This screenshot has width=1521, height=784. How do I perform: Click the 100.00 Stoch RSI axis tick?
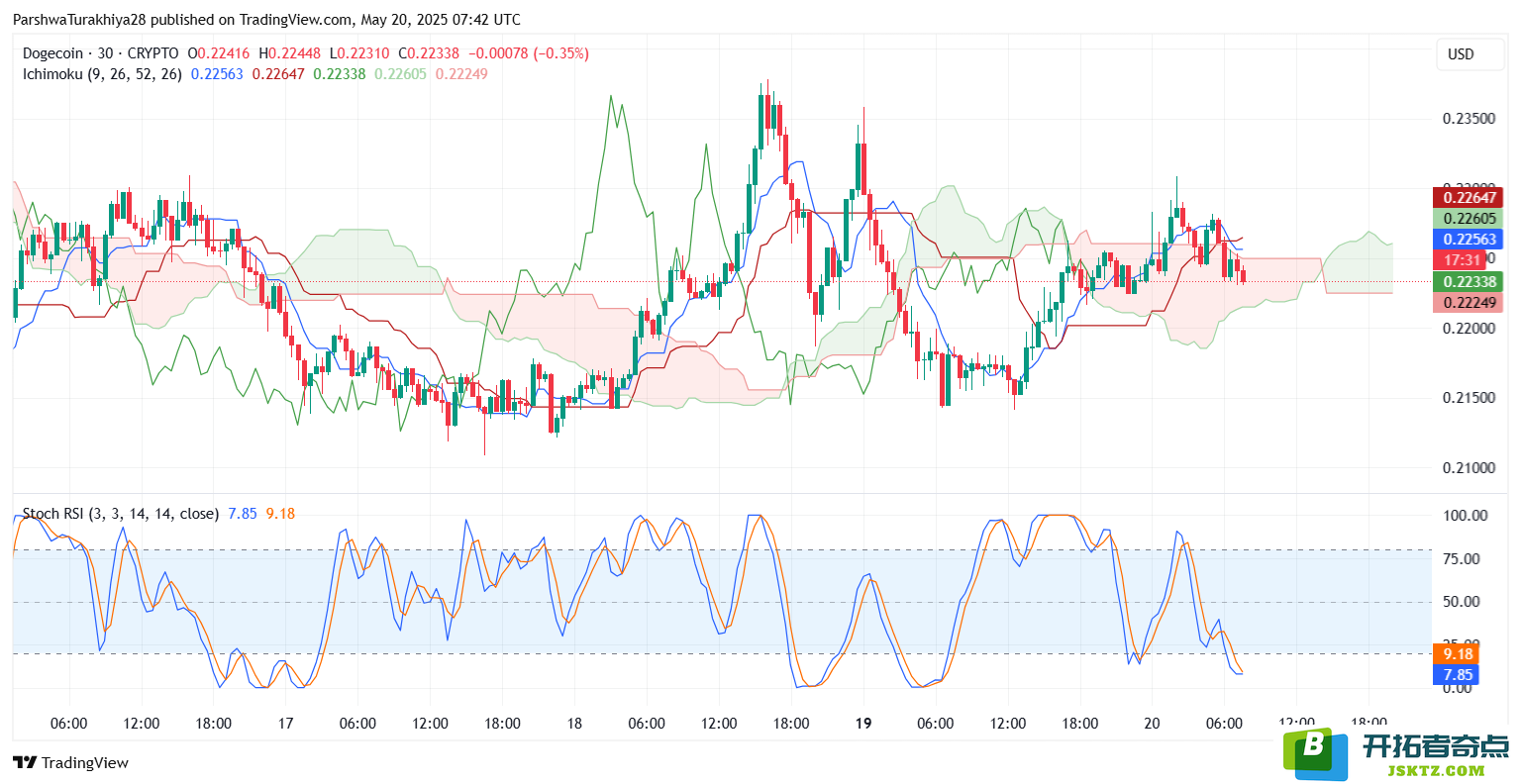click(1466, 516)
